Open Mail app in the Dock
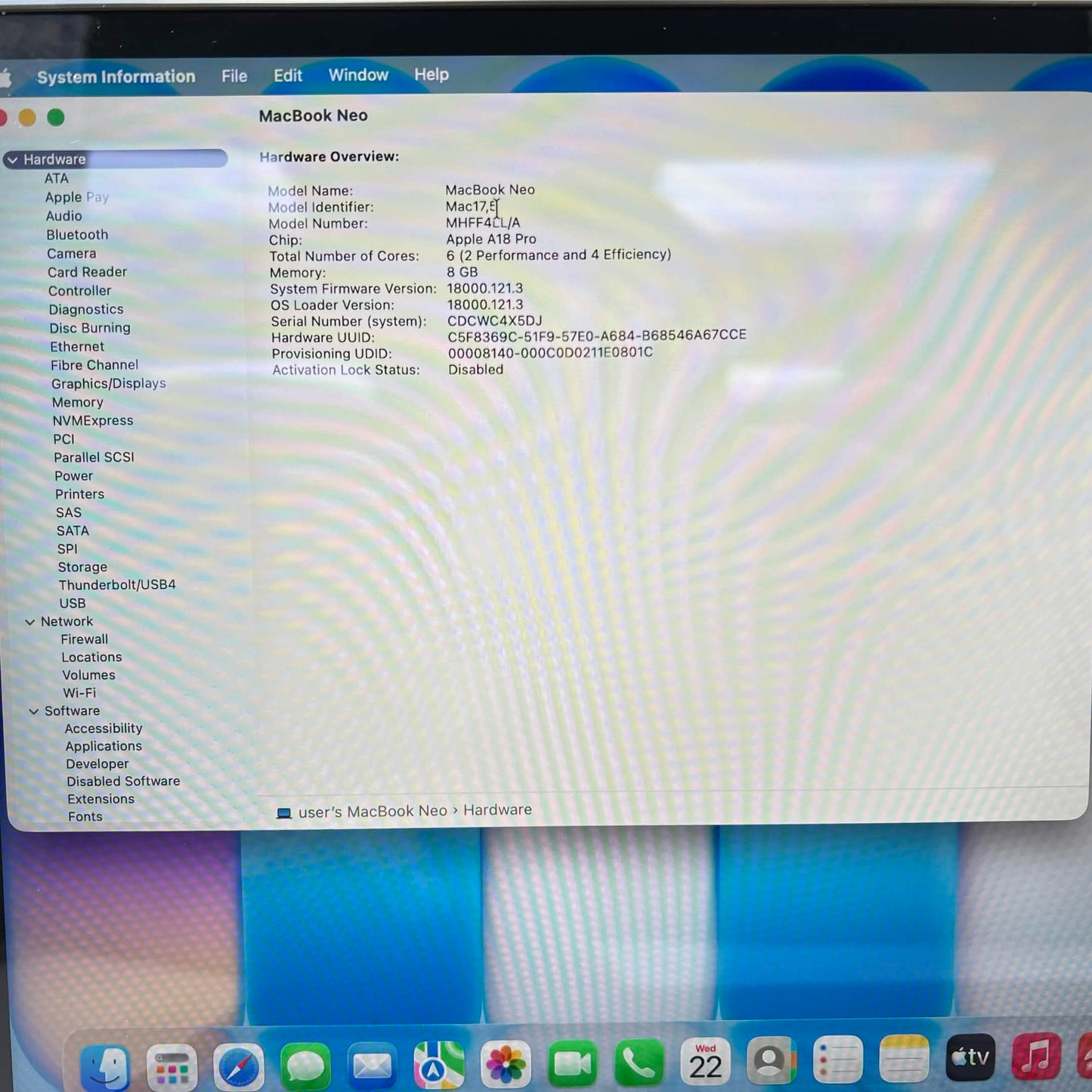Viewport: 1092px width, 1092px height. 372,1066
